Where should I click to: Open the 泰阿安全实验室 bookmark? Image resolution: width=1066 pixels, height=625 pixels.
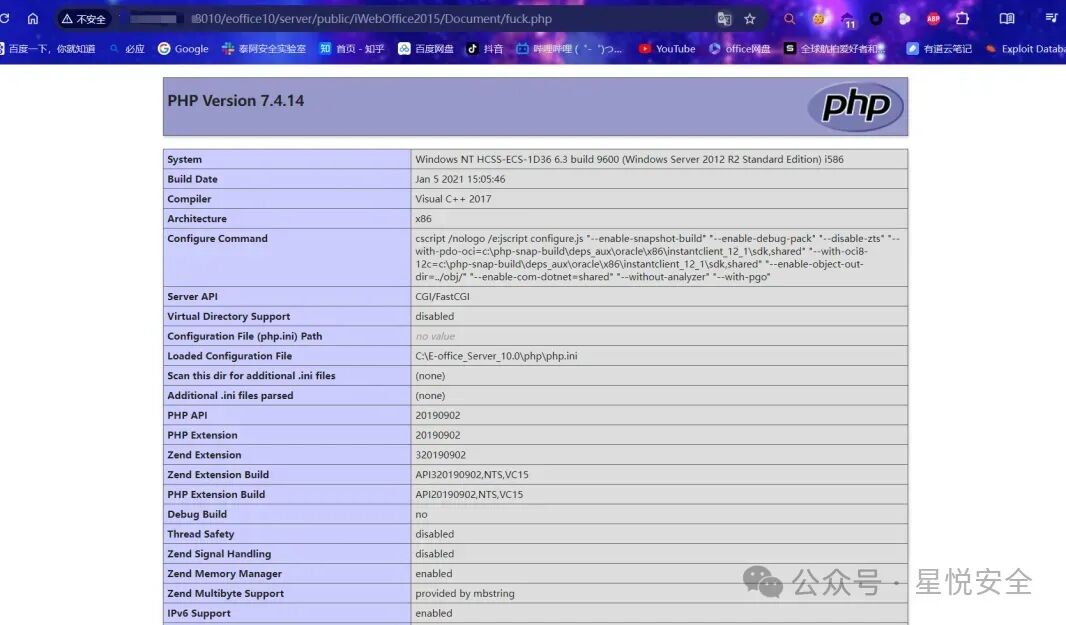[264, 49]
